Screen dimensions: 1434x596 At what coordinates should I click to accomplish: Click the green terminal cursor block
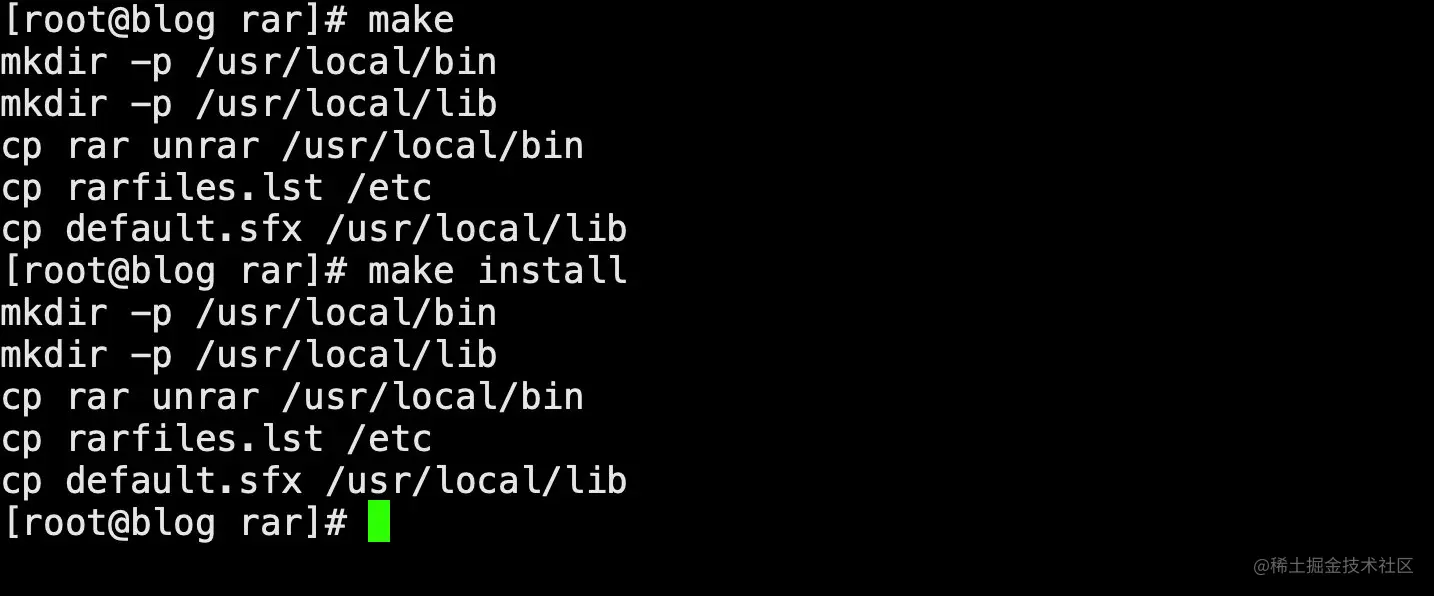point(379,522)
